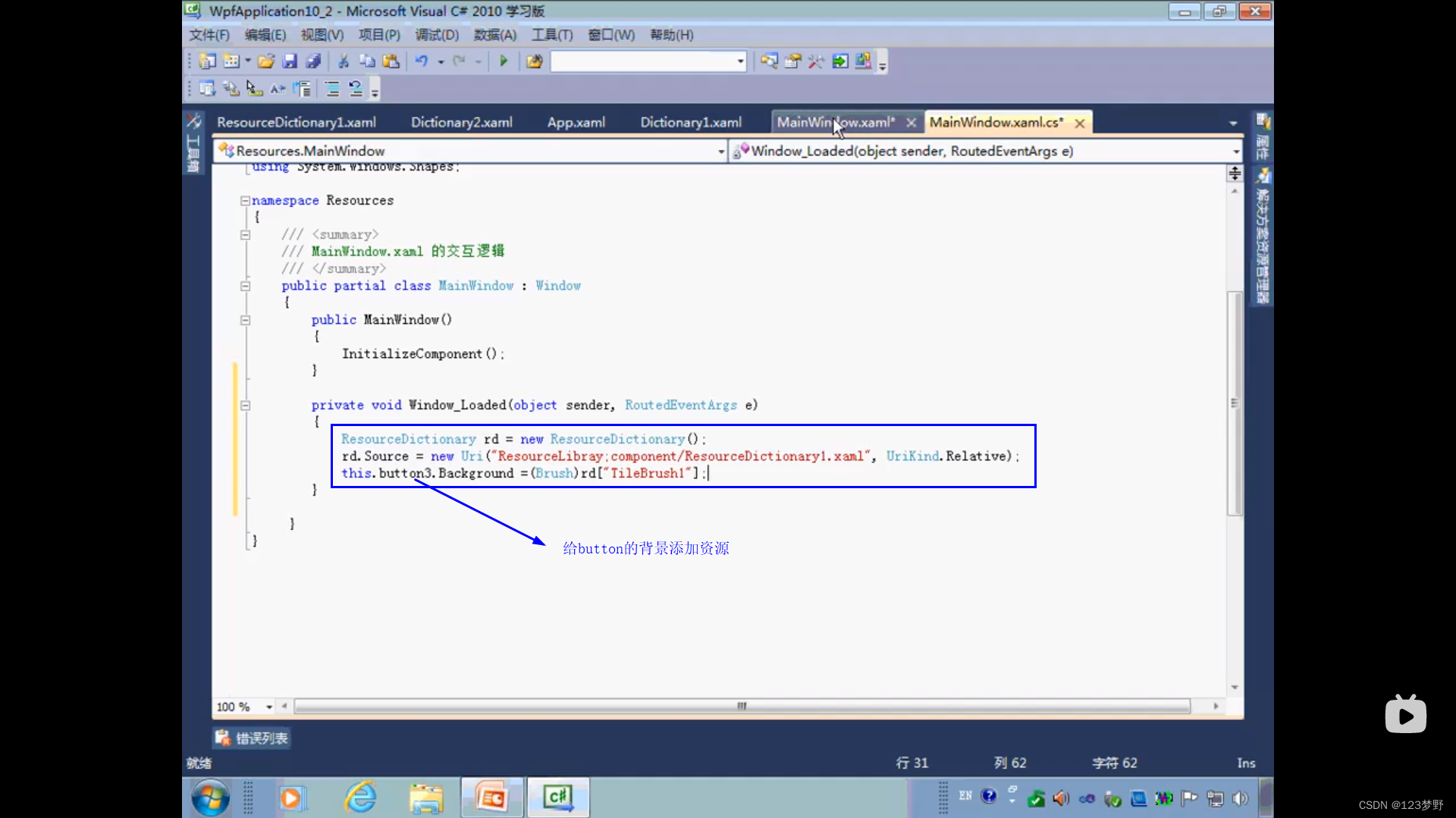This screenshot has height=818, width=1456.
Task: Click the New Project toolbar icon
Action: click(207, 61)
